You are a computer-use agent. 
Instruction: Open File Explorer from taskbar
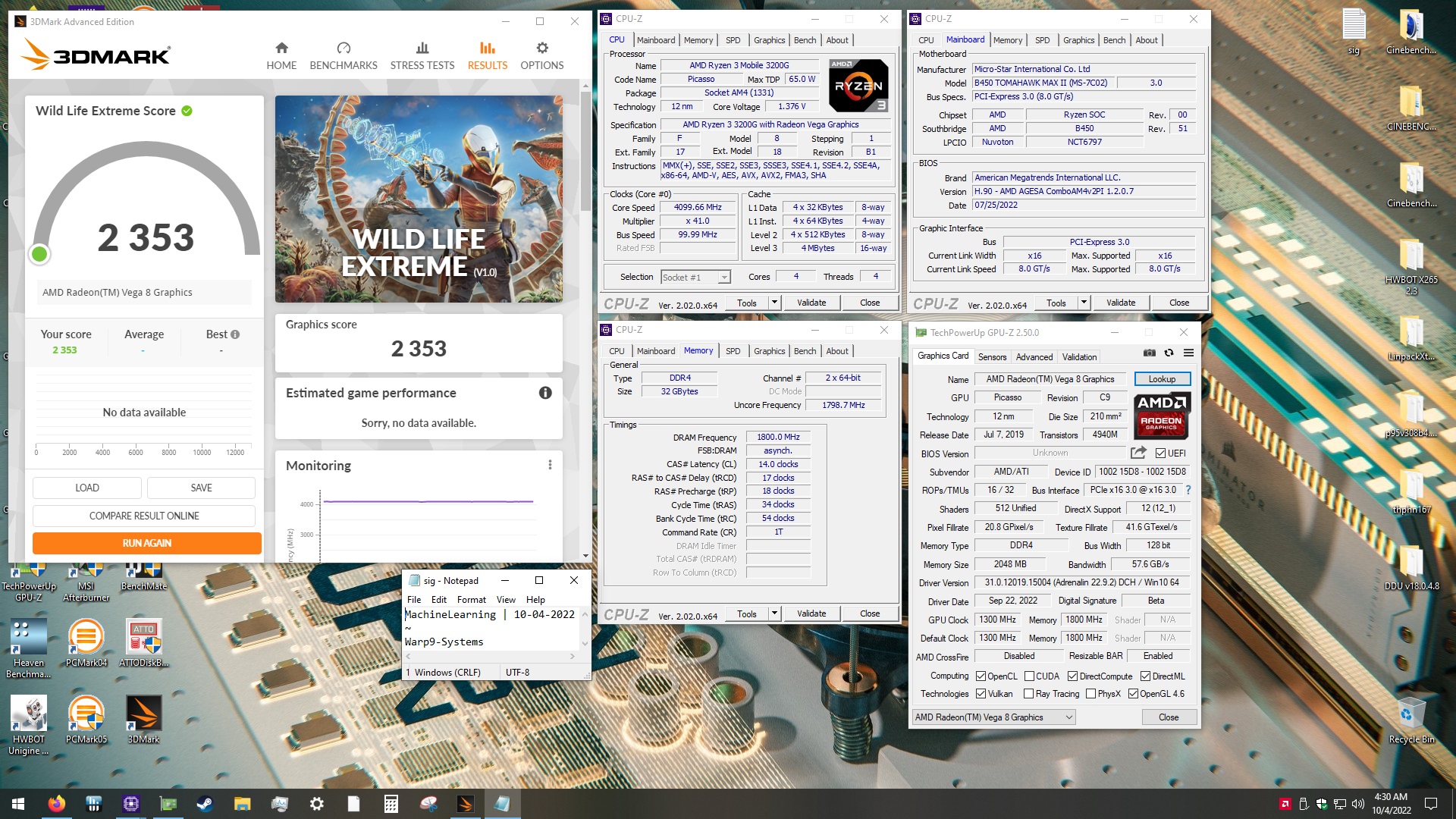pyautogui.click(x=242, y=804)
